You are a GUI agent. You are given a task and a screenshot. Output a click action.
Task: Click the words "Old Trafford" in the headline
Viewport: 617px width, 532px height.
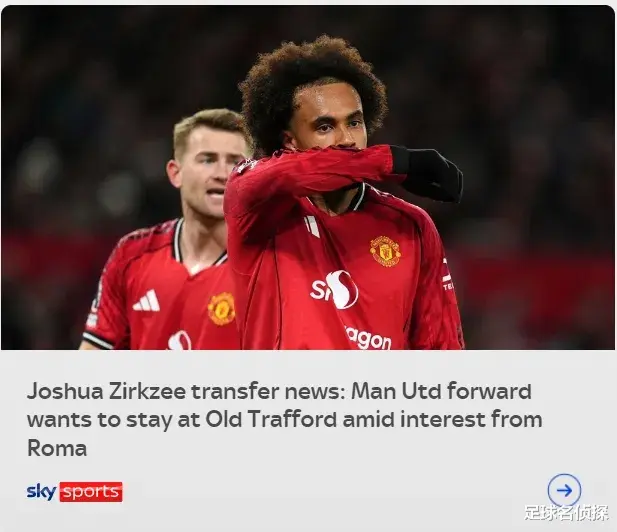(x=271, y=419)
